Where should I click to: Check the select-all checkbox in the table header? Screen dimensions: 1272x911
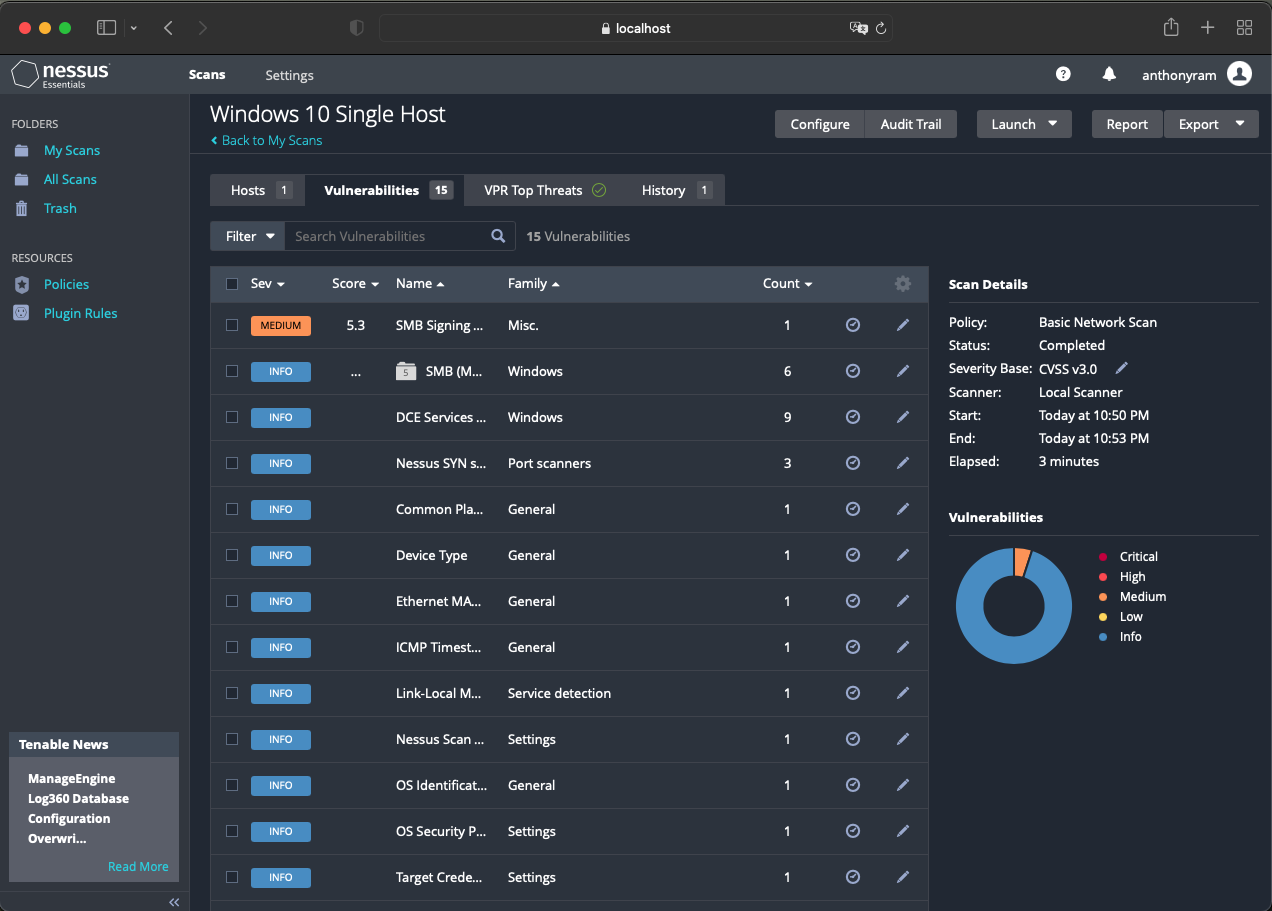point(231,284)
